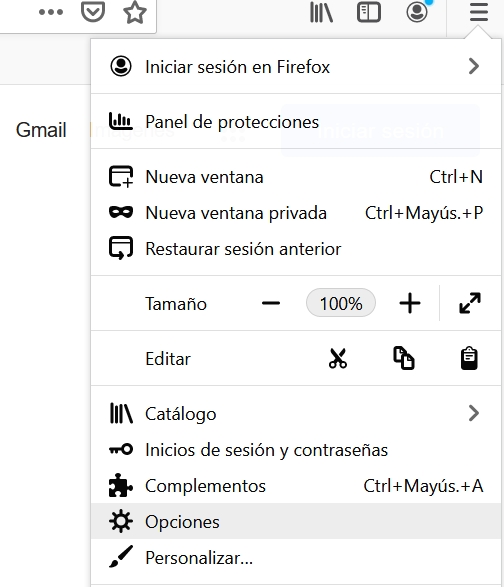Open Panel de protecciones
The height and width of the screenshot is (587, 504).
pos(296,122)
